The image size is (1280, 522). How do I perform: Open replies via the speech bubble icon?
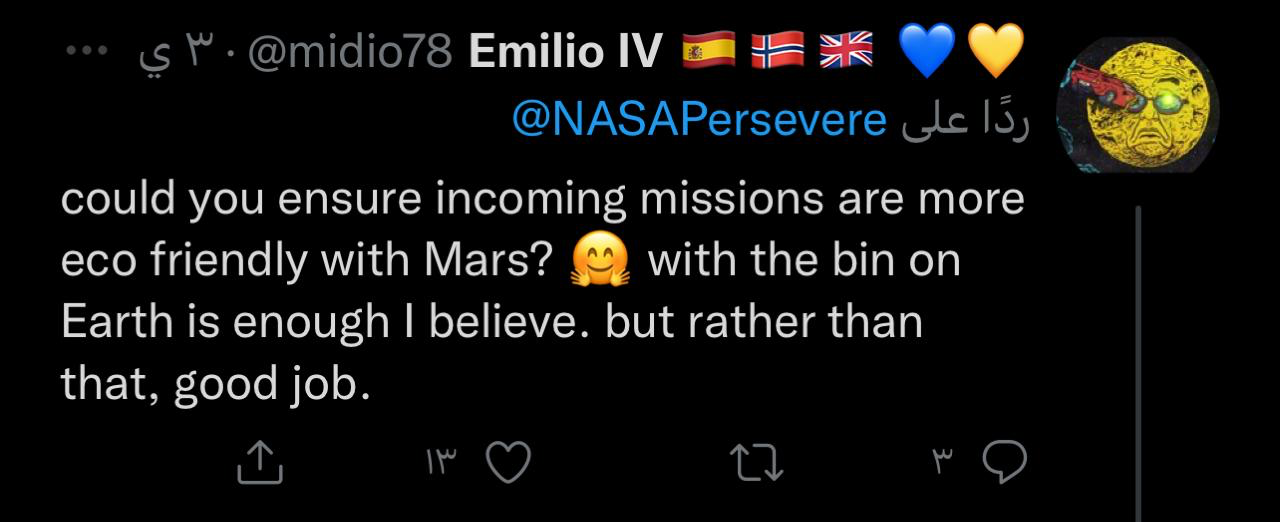click(x=1005, y=462)
